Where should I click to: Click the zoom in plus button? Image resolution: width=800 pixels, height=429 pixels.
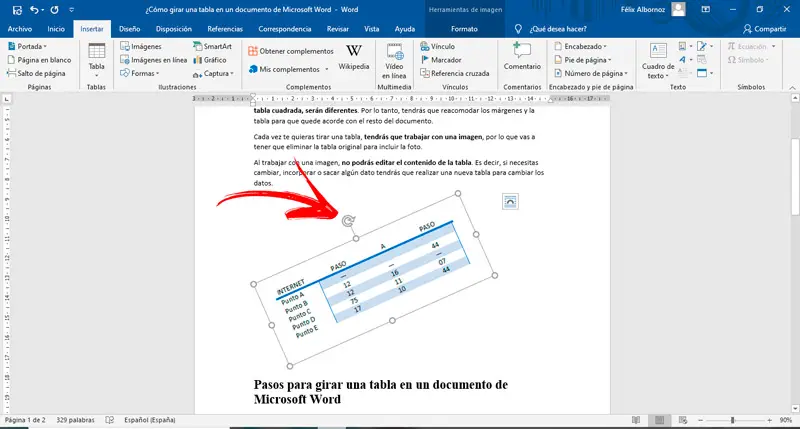pos(769,420)
